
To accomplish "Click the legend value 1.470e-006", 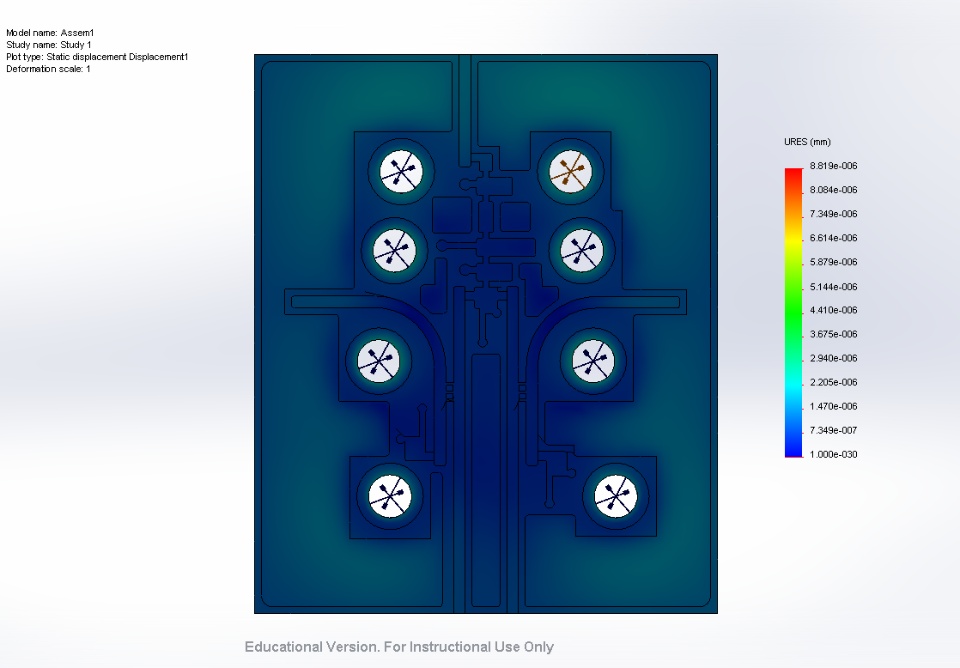I will [833, 407].
